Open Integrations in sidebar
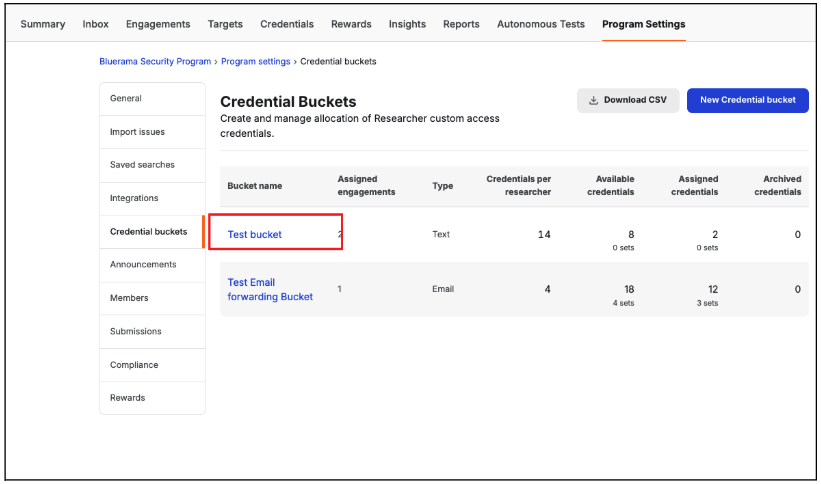The image size is (821, 484). pyautogui.click(x=152, y=198)
